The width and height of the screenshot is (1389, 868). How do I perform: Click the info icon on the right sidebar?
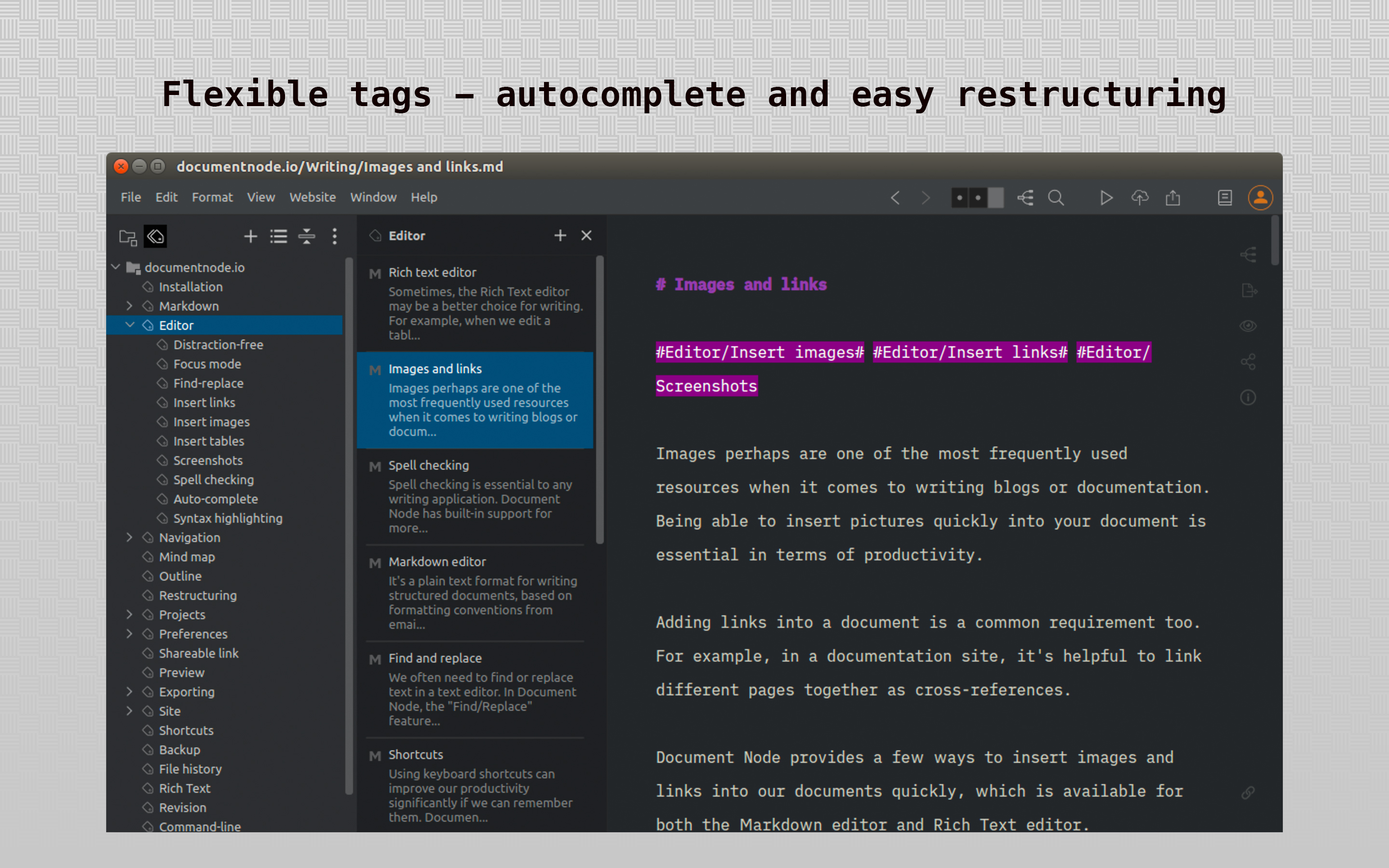[1248, 397]
